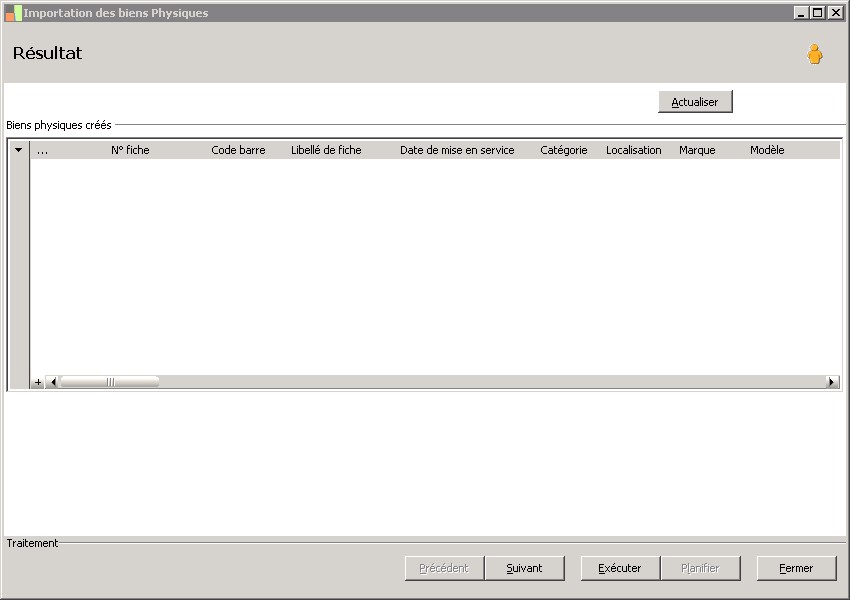Image resolution: width=850 pixels, height=600 pixels.
Task: Open the ellipsis column header
Action: click(42, 150)
